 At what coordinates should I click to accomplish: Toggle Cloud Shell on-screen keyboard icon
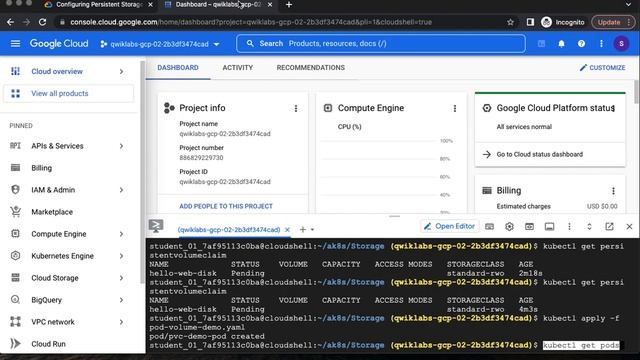(489, 226)
